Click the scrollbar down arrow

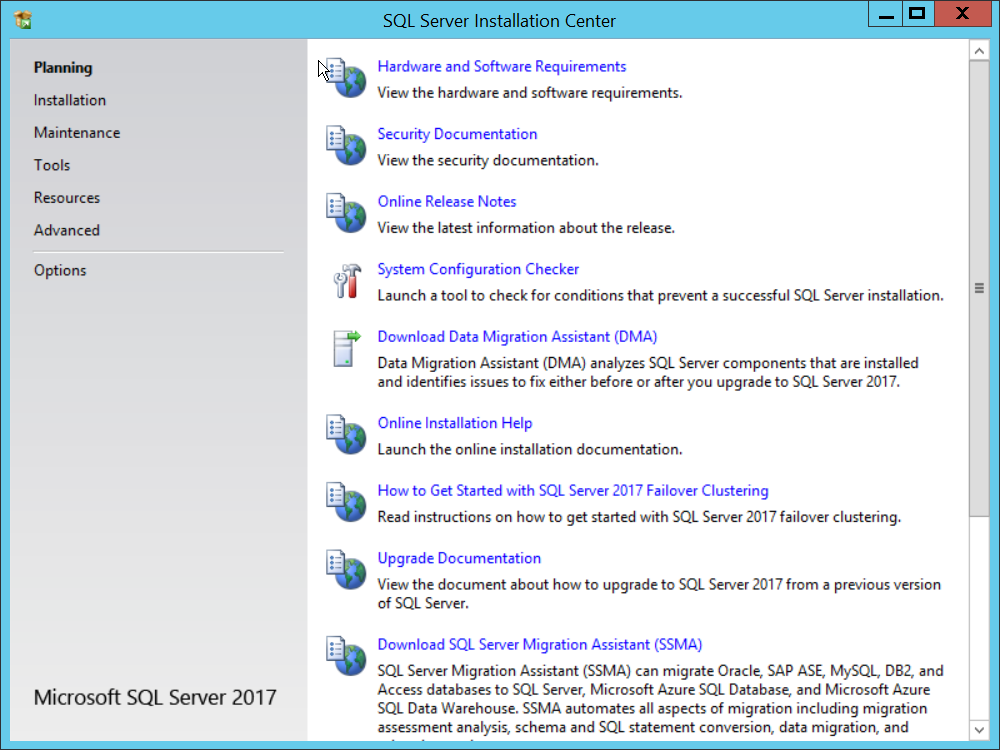click(979, 730)
